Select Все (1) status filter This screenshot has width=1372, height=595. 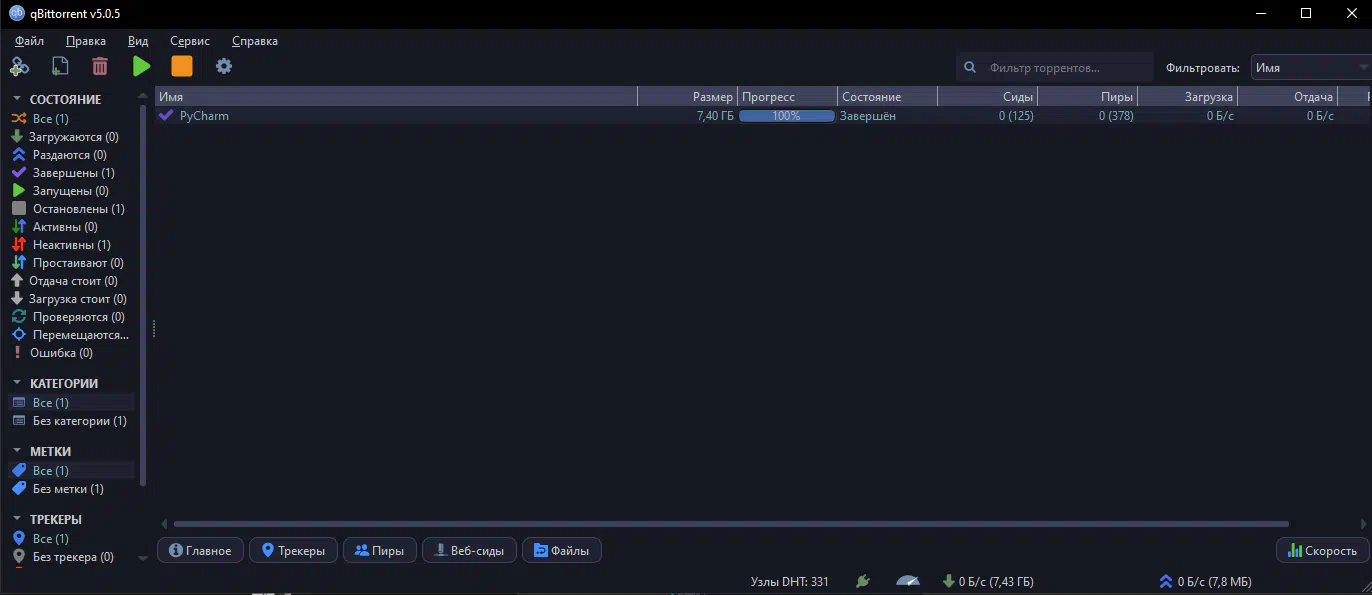click(x=49, y=118)
